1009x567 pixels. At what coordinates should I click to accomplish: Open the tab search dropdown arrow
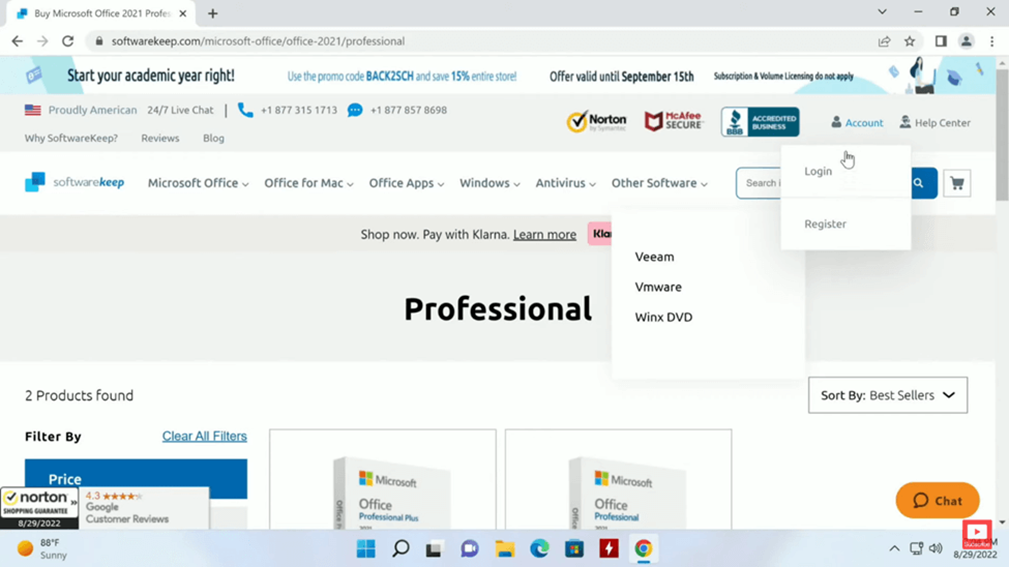882,12
